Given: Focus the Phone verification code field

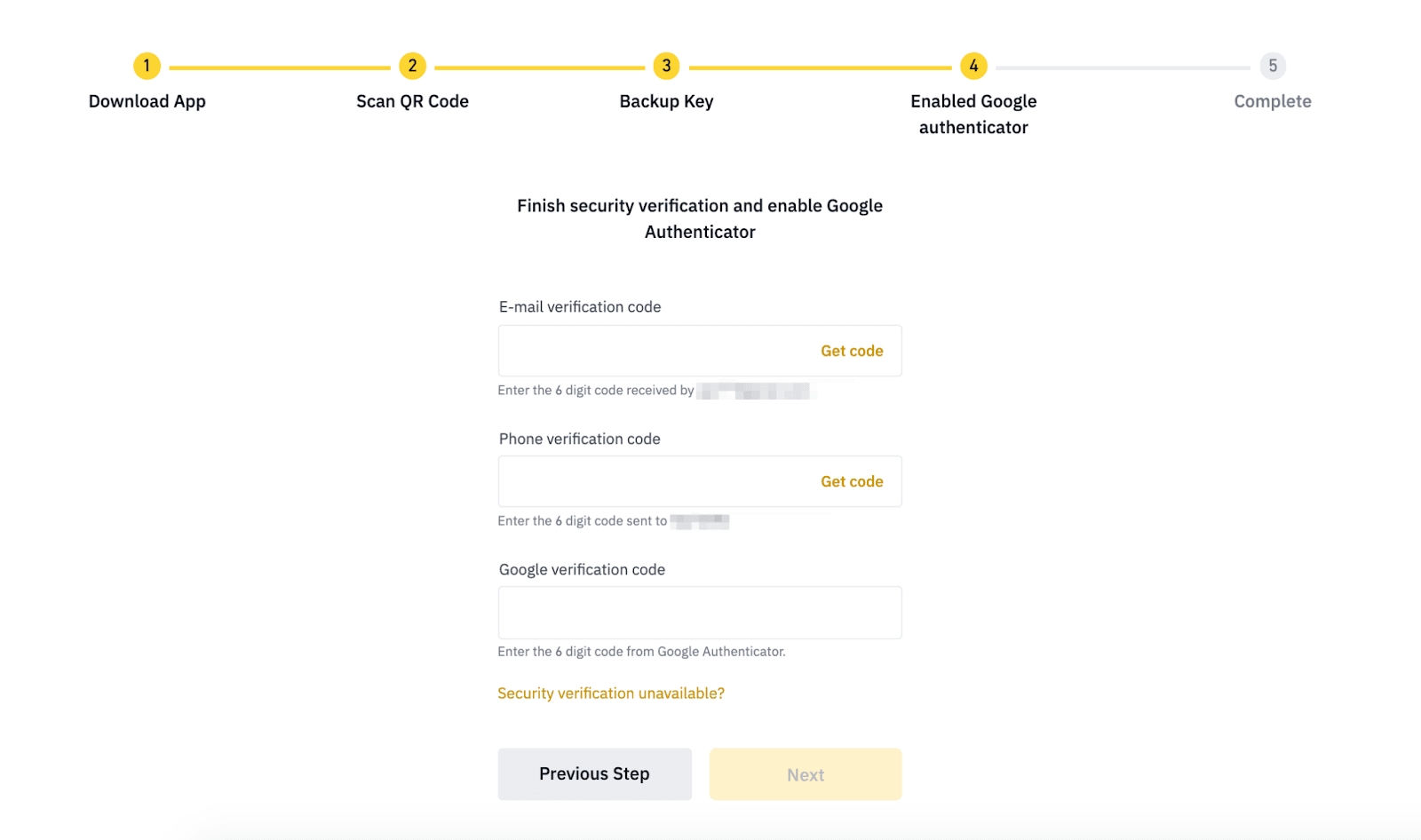Looking at the screenshot, I should point(653,481).
